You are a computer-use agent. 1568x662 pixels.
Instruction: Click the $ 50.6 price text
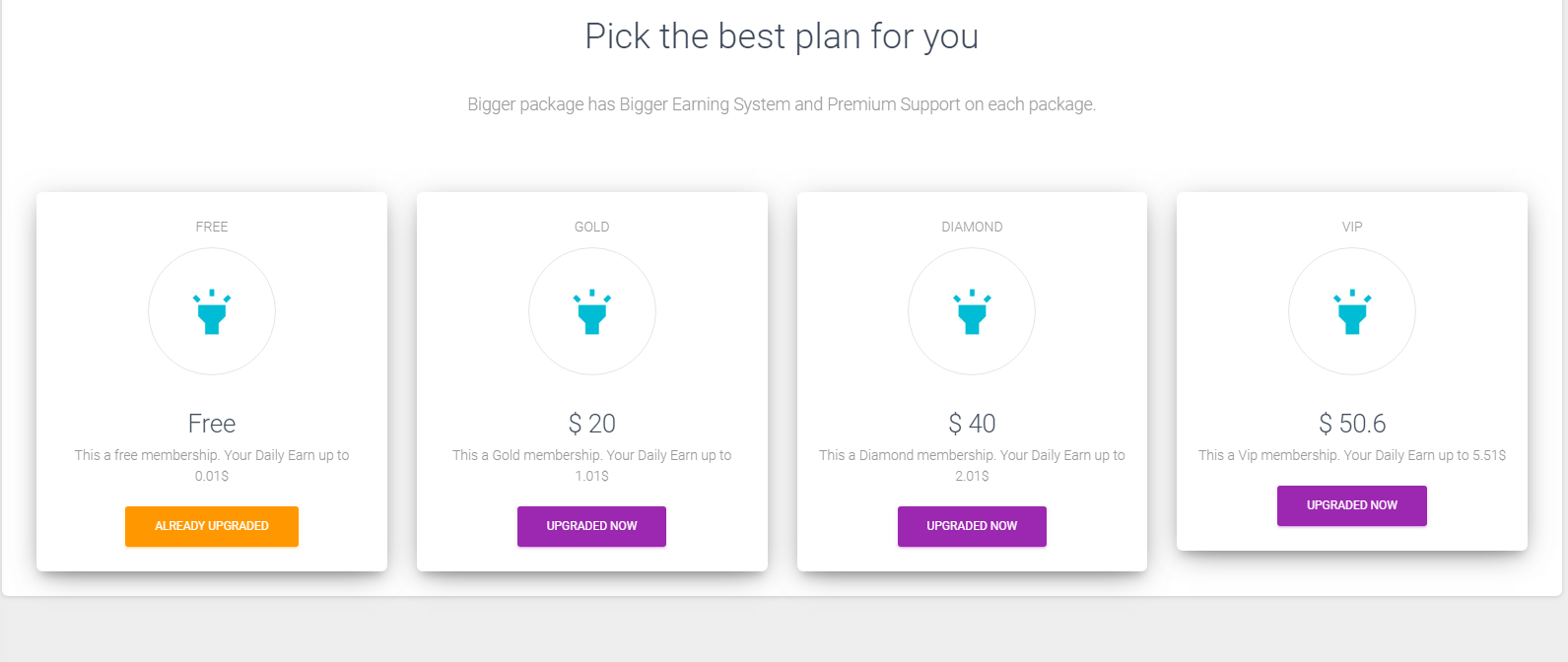coord(1352,424)
